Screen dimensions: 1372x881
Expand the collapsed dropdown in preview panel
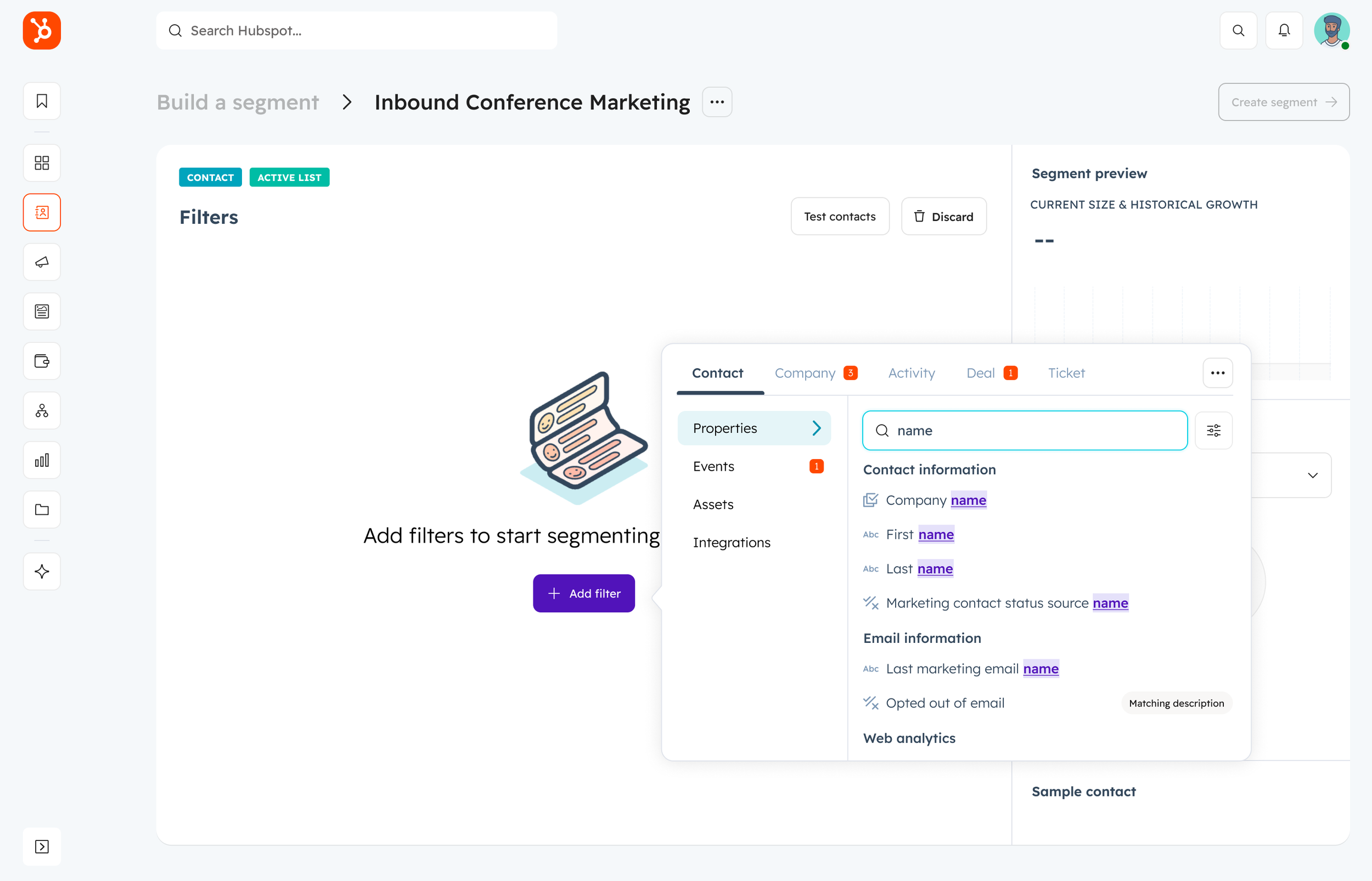(1313, 476)
